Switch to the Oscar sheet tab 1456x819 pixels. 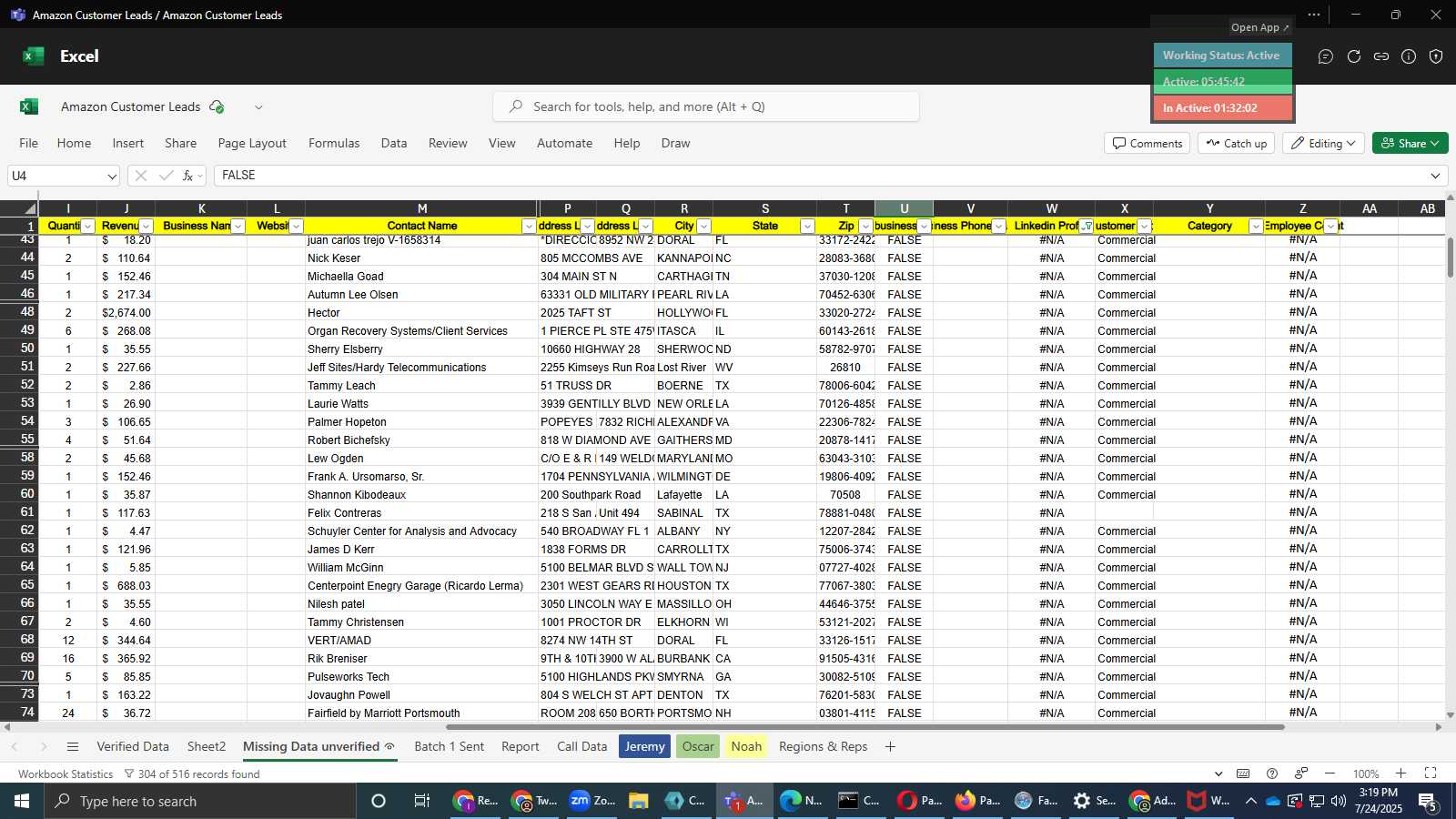698,747
